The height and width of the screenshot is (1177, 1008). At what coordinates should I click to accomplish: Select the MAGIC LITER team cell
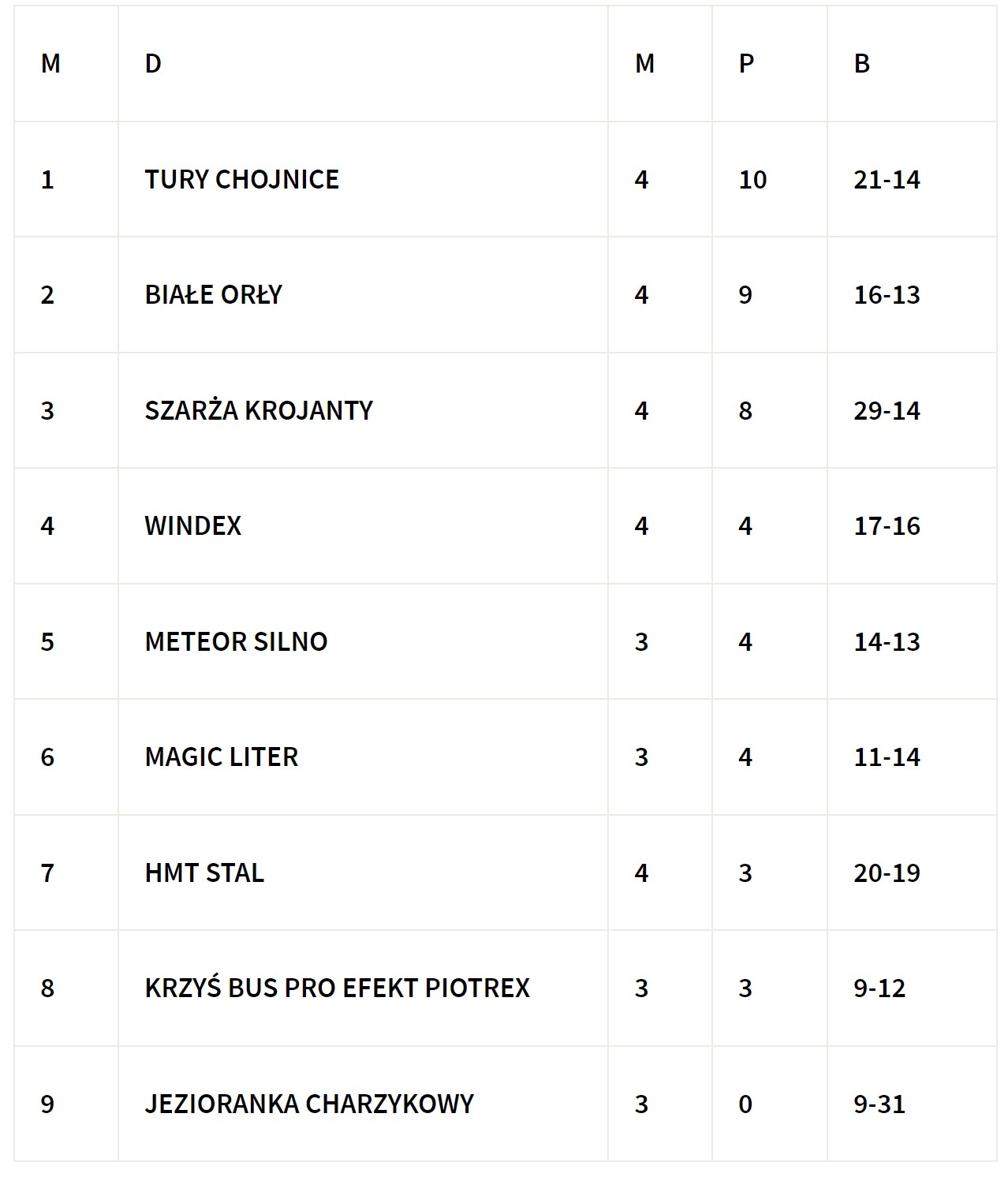pos(221,757)
